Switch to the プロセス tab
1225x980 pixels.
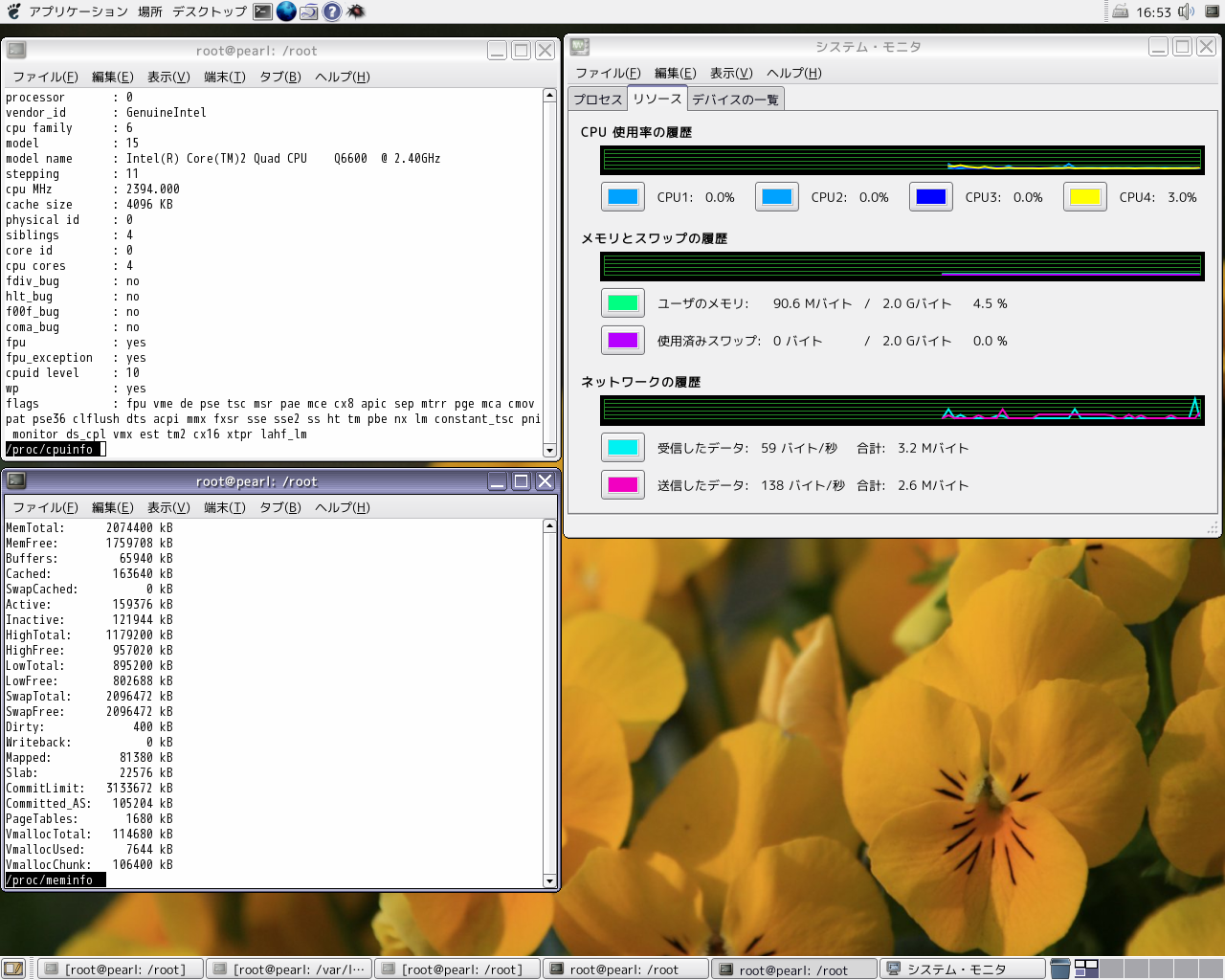coord(598,100)
